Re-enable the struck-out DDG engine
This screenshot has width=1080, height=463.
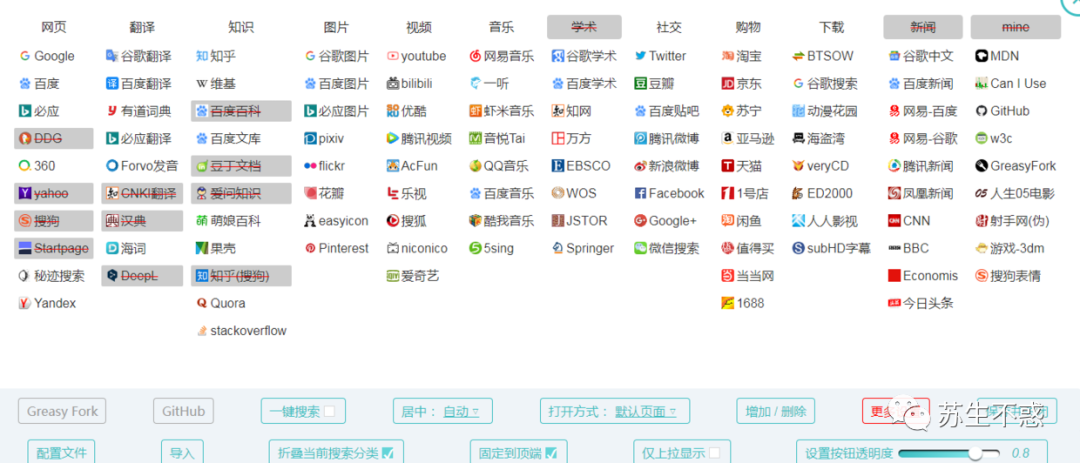click(54, 138)
